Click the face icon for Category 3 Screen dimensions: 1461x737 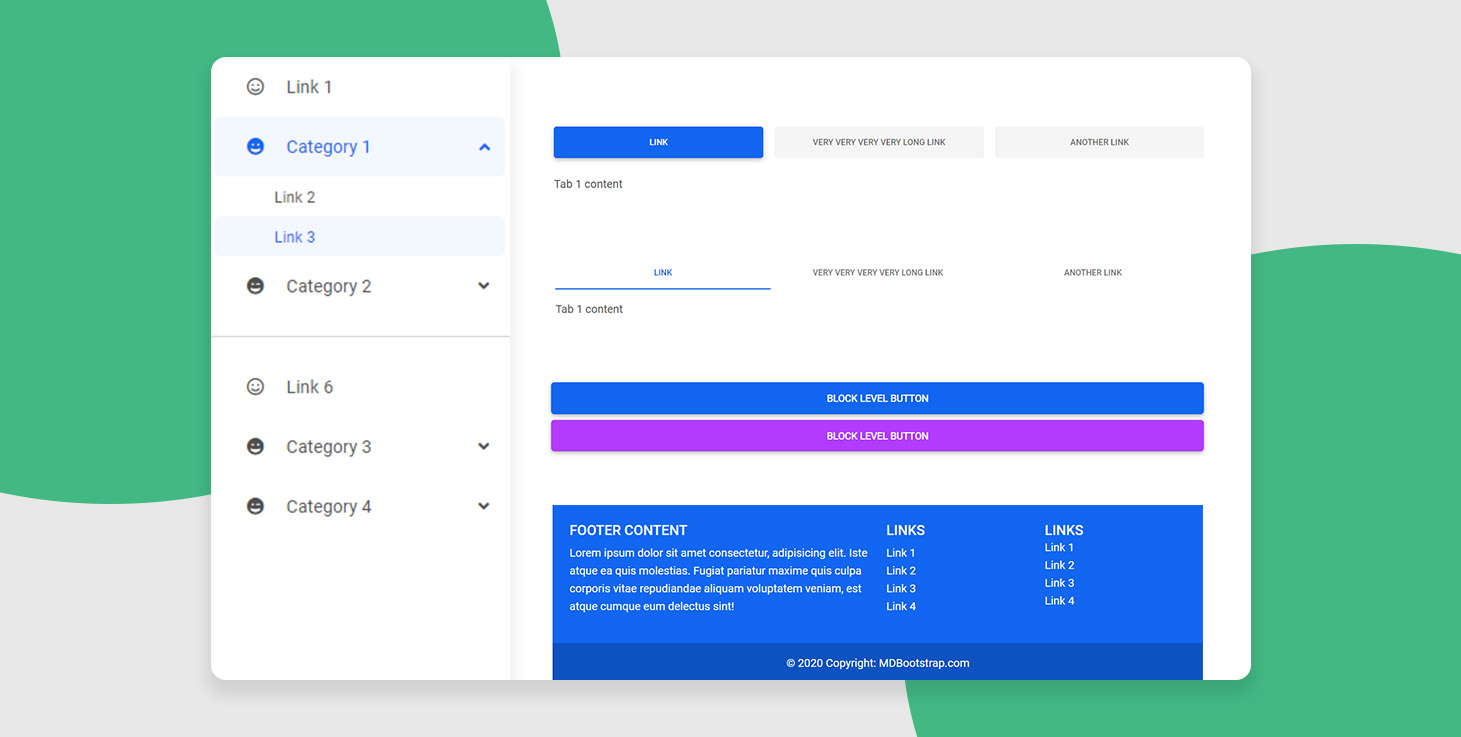(x=255, y=447)
